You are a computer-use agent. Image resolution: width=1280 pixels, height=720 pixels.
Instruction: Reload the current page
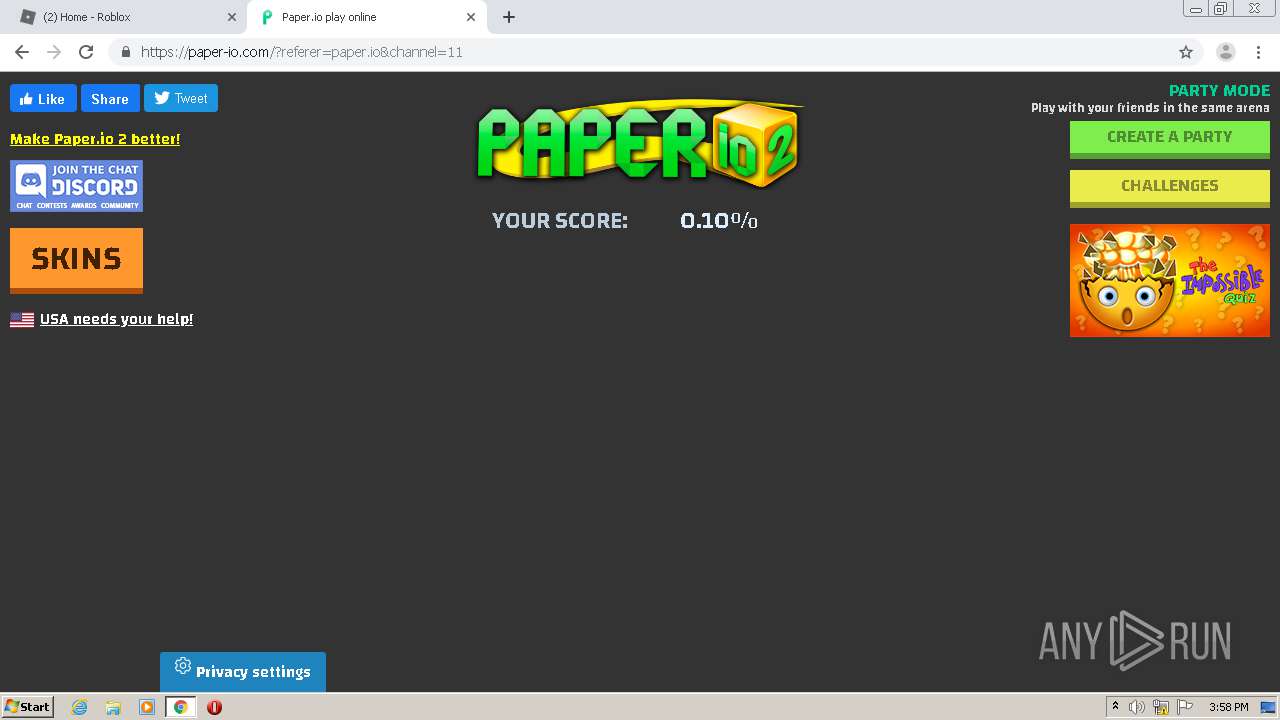click(x=86, y=52)
